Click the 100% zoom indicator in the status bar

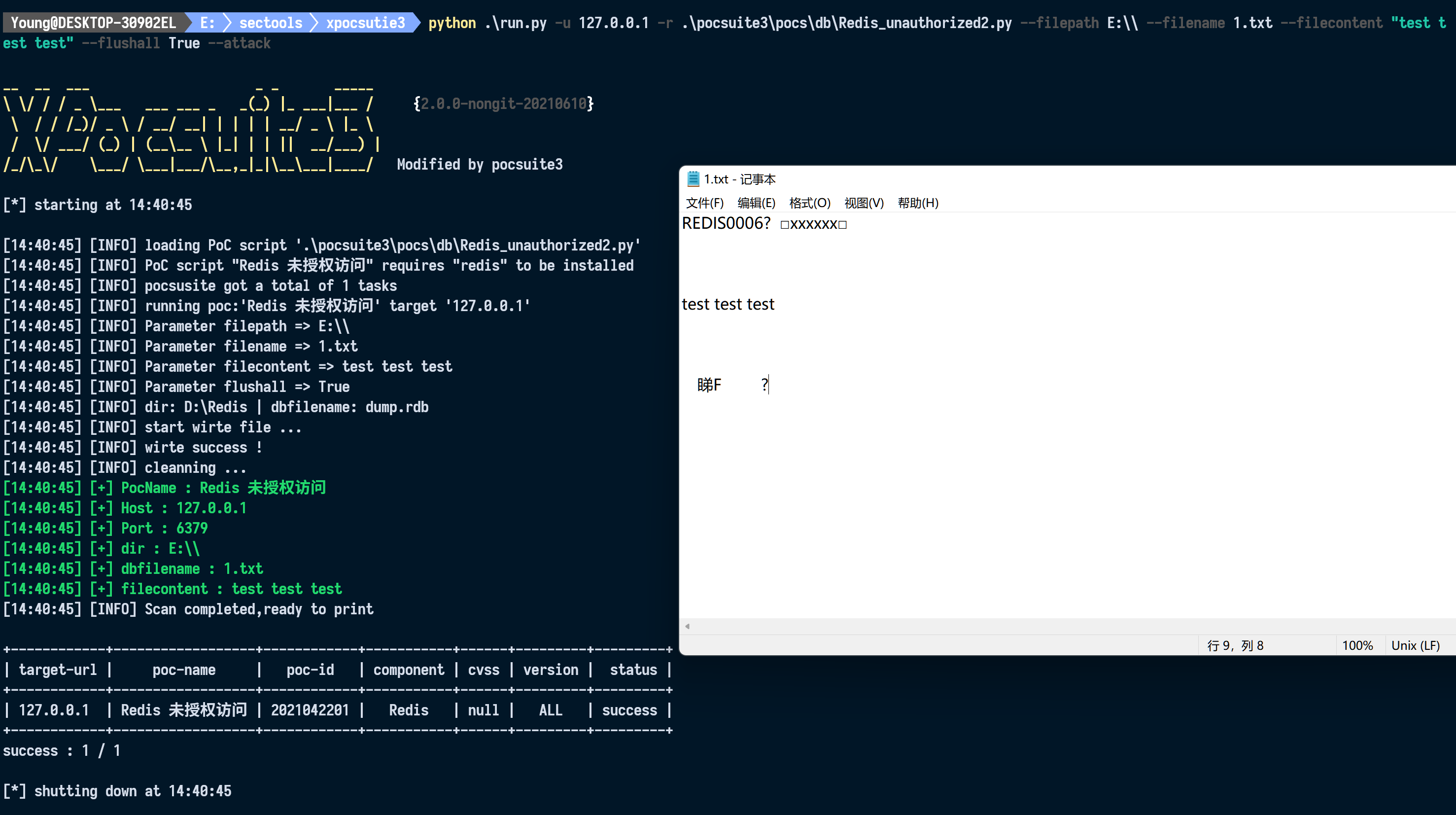click(x=1359, y=645)
